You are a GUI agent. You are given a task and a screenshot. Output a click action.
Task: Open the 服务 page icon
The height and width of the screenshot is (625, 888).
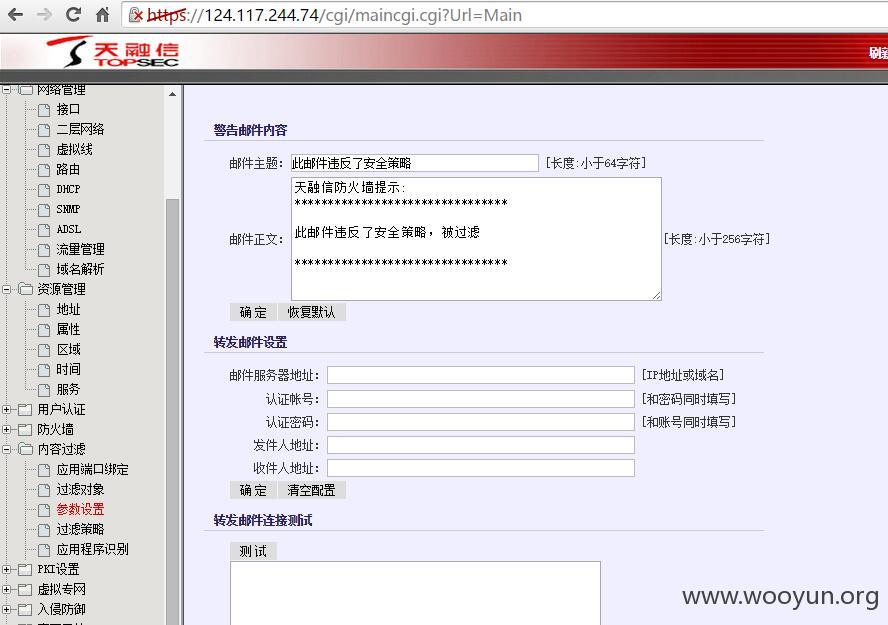click(44, 390)
